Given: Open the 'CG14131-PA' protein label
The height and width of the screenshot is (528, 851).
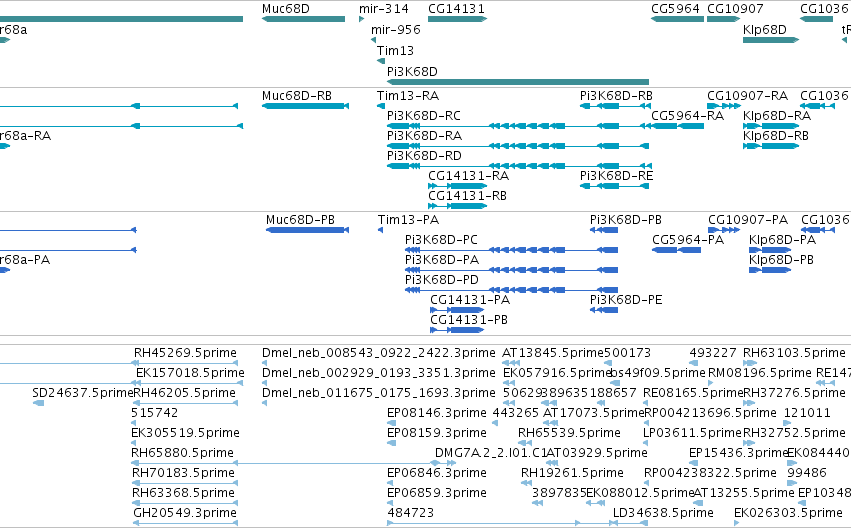Looking at the screenshot, I should pos(470,300).
